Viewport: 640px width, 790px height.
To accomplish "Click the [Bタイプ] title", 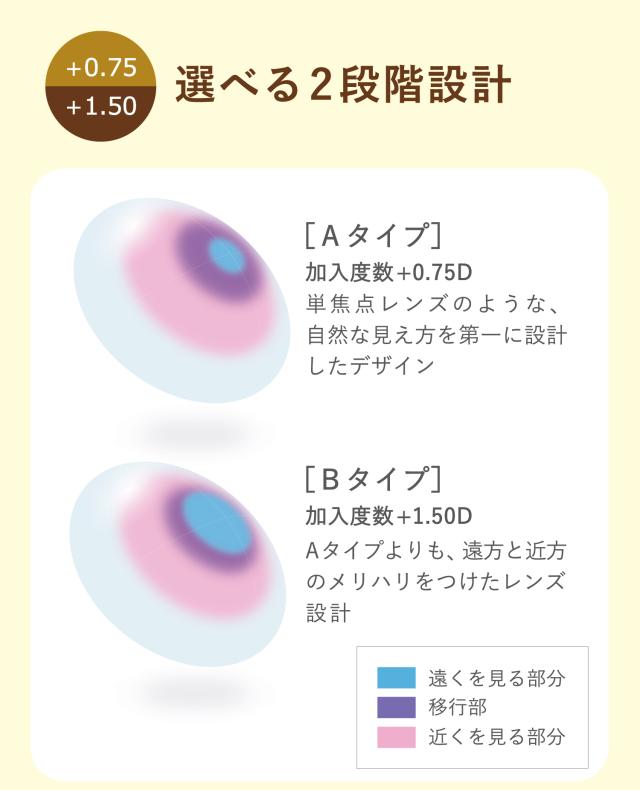I will pyautogui.click(x=371, y=479).
